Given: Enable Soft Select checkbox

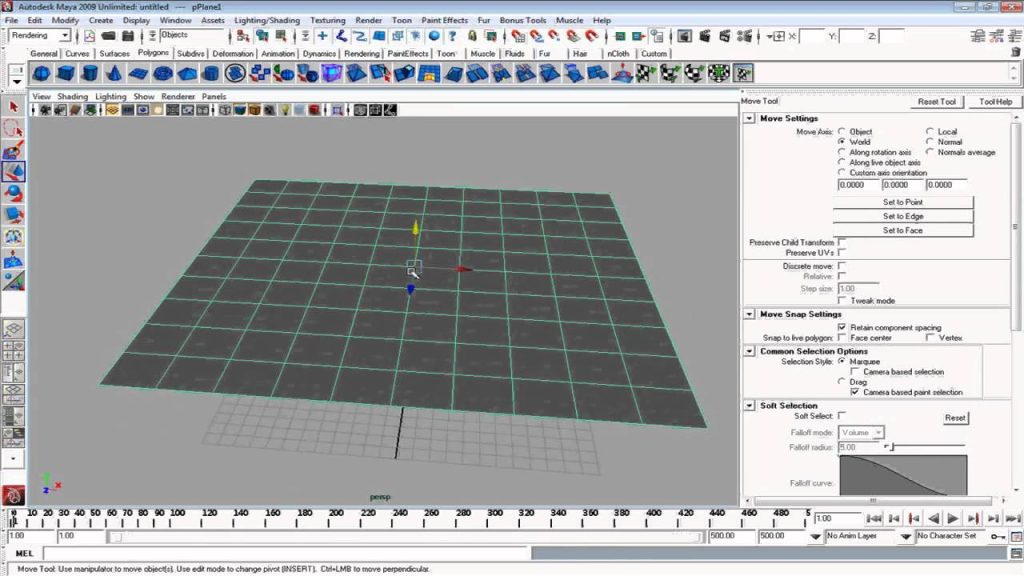Looking at the screenshot, I should point(842,415).
